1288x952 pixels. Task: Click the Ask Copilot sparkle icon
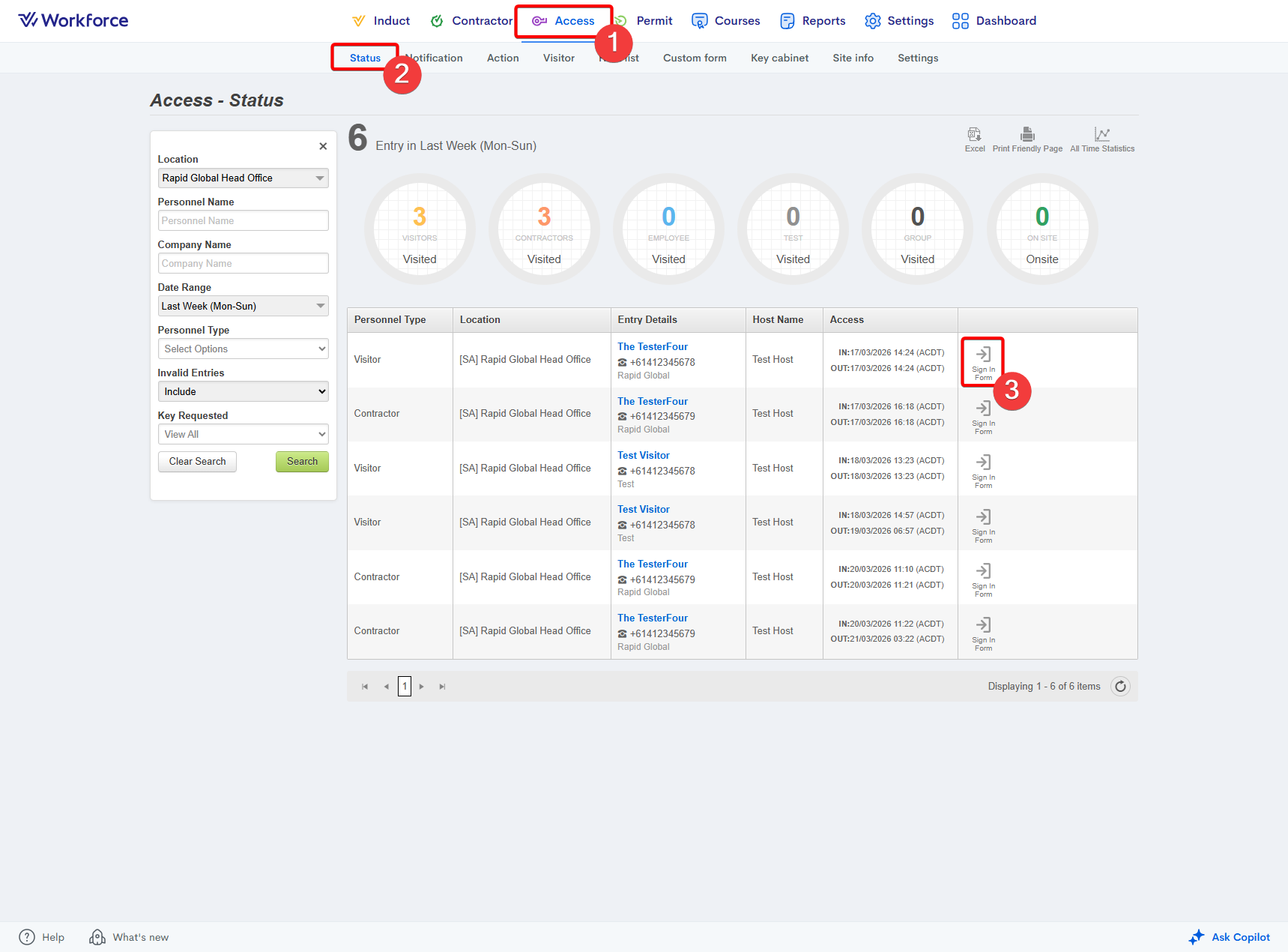tap(1197, 937)
